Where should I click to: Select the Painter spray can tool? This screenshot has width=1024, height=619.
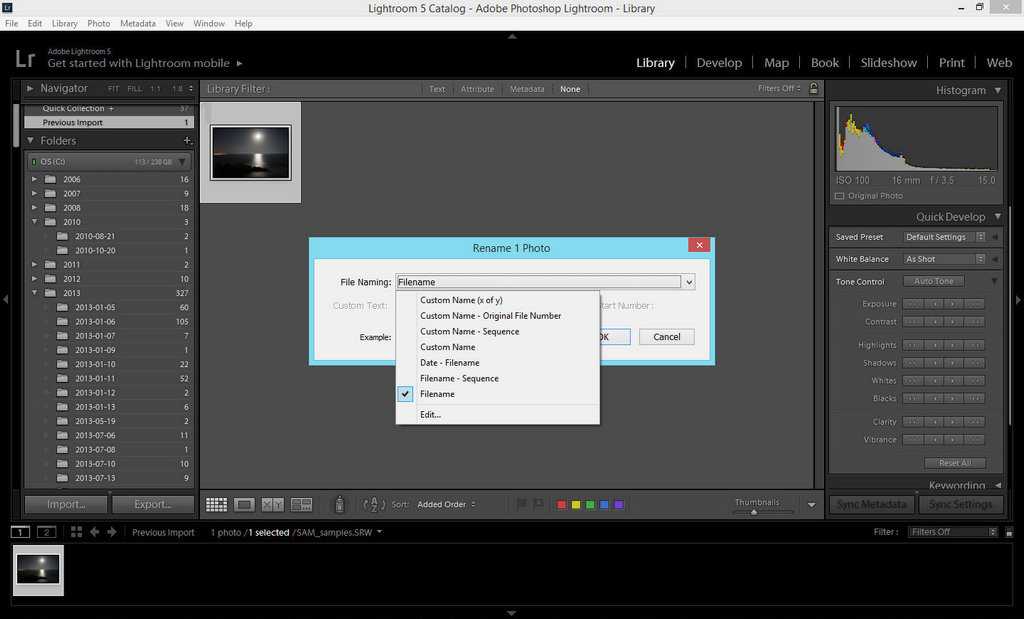pyautogui.click(x=339, y=505)
